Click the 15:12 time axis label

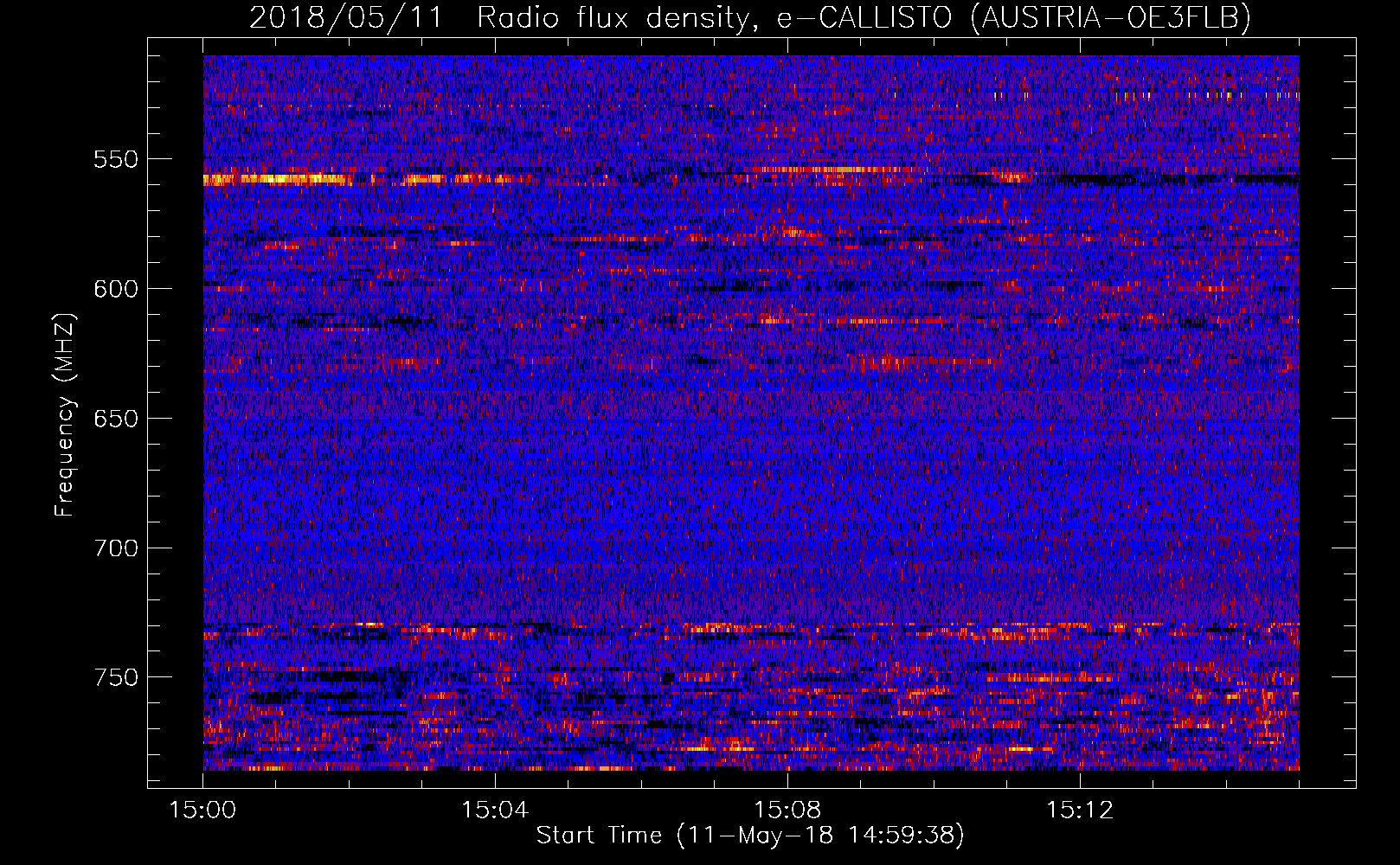pyautogui.click(x=1080, y=811)
